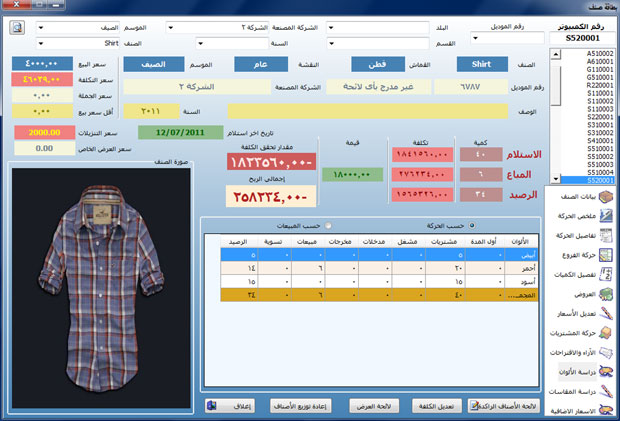Select حسب المبيعات radio button

(329, 225)
